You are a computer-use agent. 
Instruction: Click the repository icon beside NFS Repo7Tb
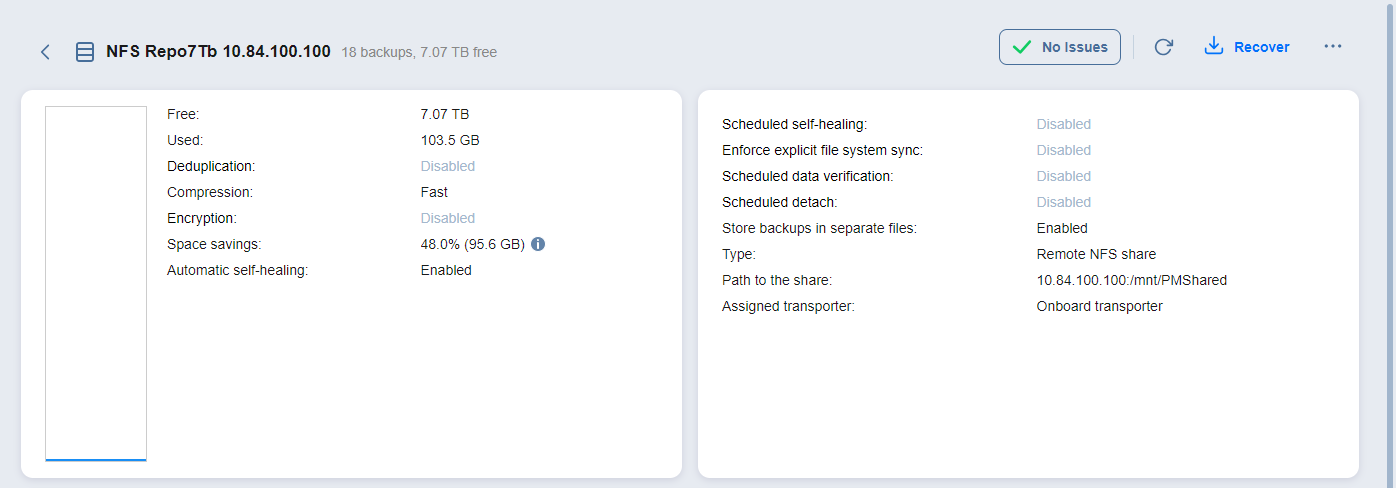[x=85, y=52]
